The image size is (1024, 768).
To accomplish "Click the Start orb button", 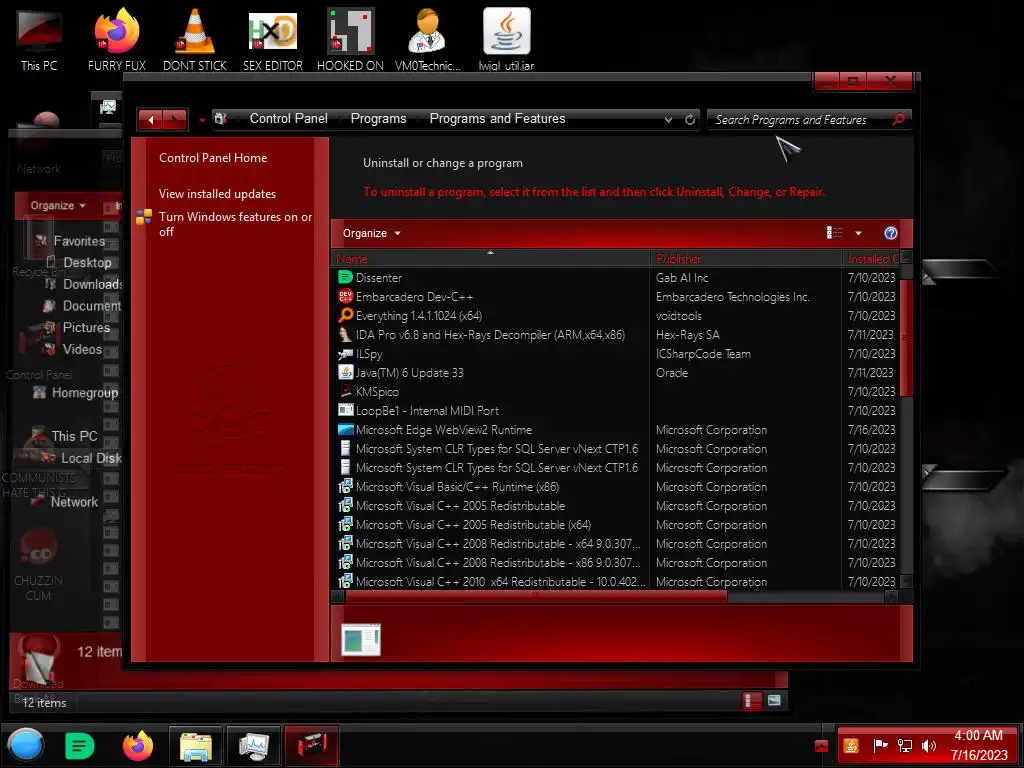I will [x=26, y=745].
